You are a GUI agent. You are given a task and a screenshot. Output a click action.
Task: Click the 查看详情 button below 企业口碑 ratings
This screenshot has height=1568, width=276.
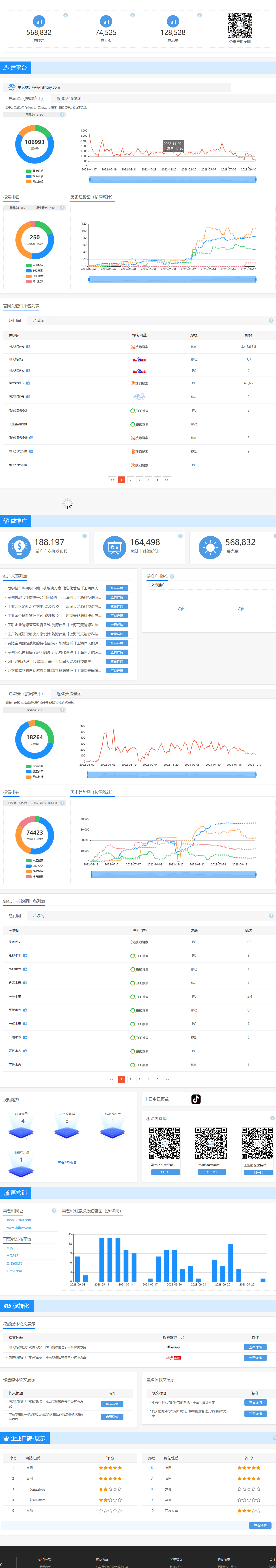(260, 1526)
